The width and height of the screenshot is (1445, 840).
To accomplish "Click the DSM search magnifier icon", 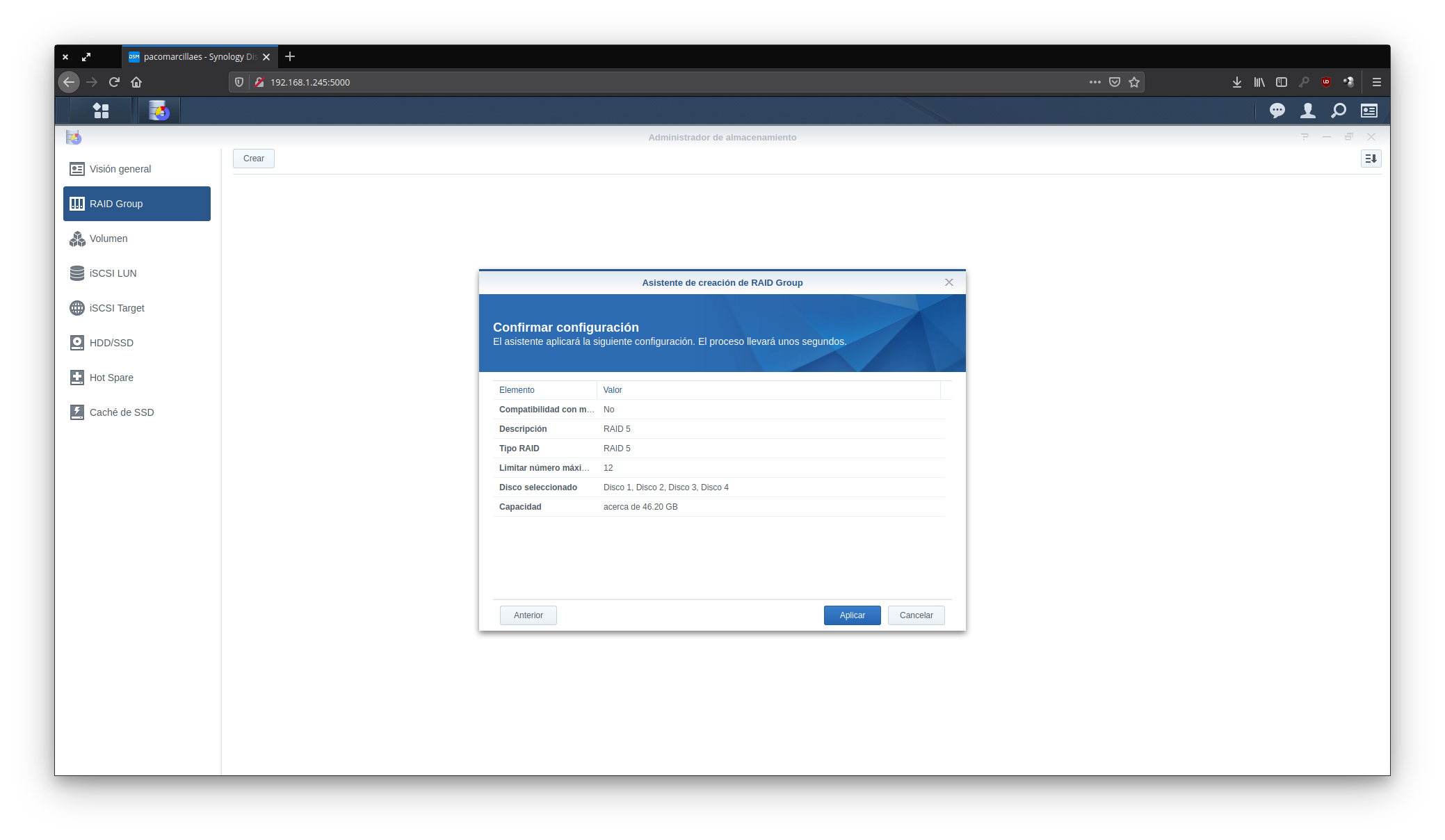I will (x=1338, y=111).
